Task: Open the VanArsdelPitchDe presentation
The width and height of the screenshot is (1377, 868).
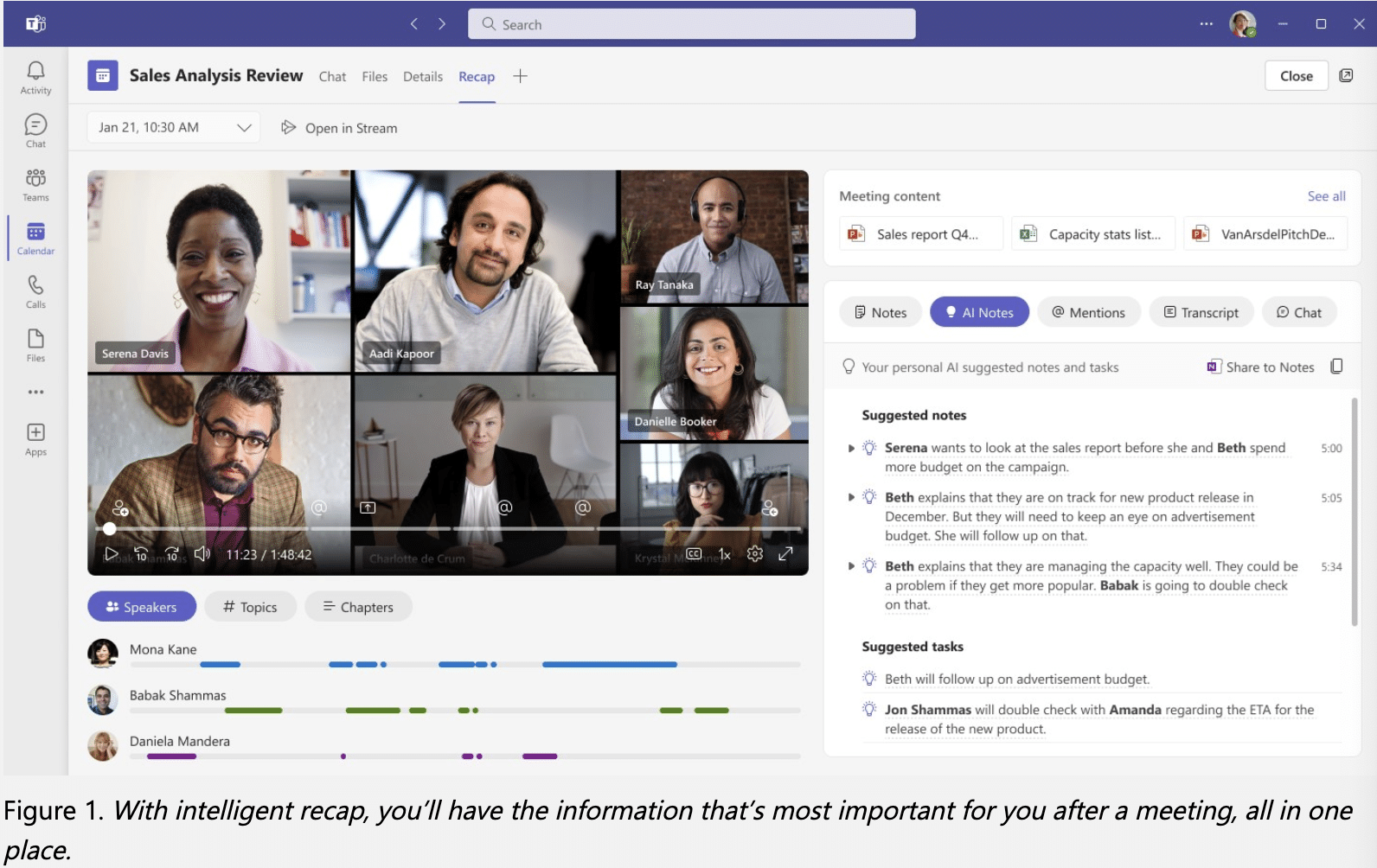Action: point(1265,233)
